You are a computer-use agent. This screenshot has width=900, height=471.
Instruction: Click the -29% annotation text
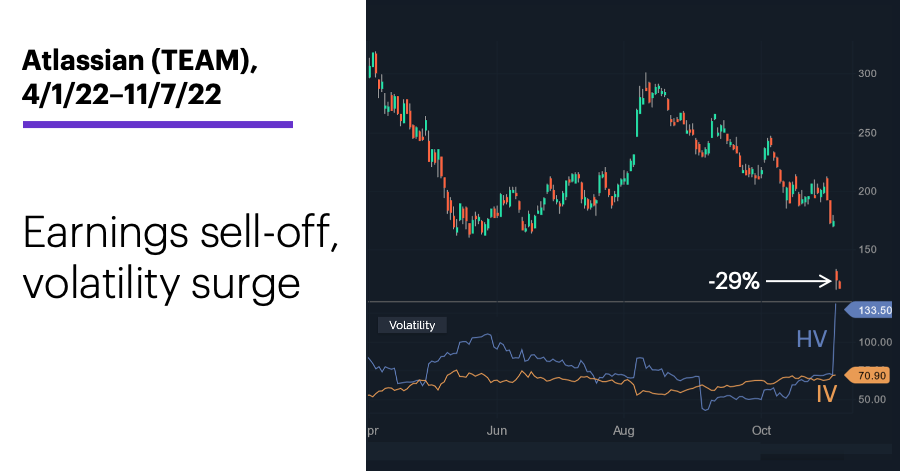tap(734, 281)
